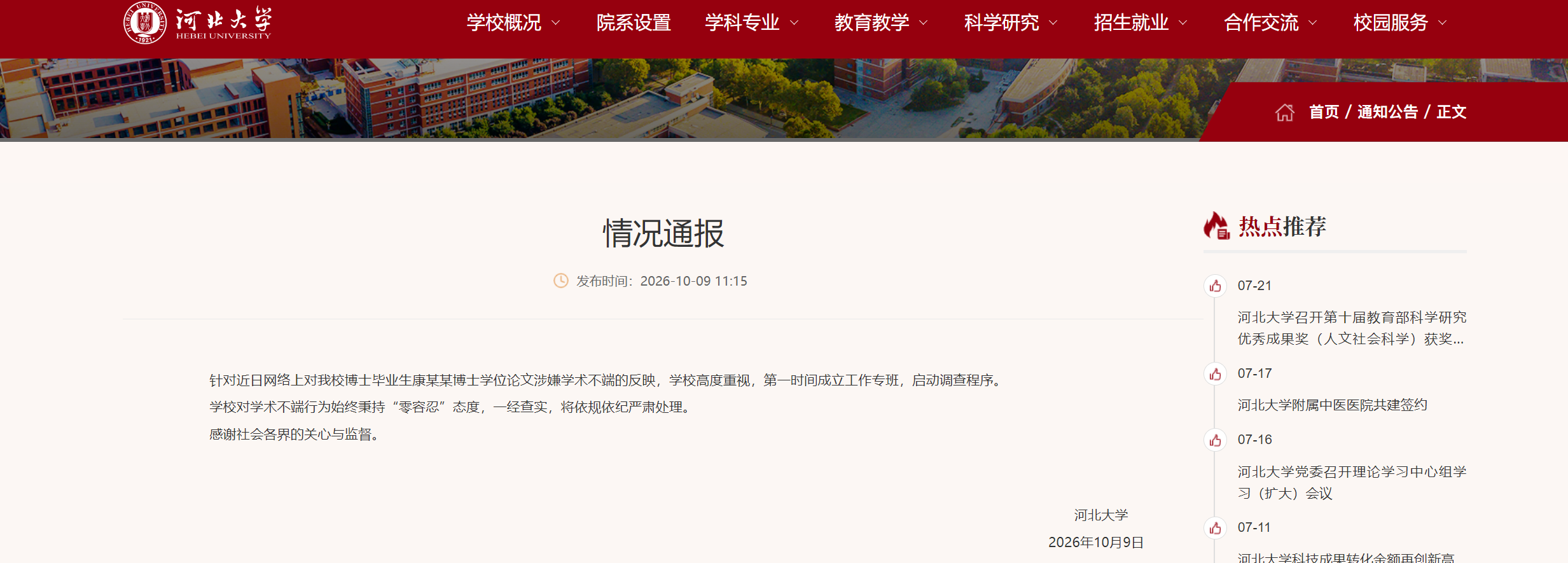This screenshot has height=563, width=1568.
Task: Expand the 科学研究 dropdown arrow
Action: tap(1053, 23)
